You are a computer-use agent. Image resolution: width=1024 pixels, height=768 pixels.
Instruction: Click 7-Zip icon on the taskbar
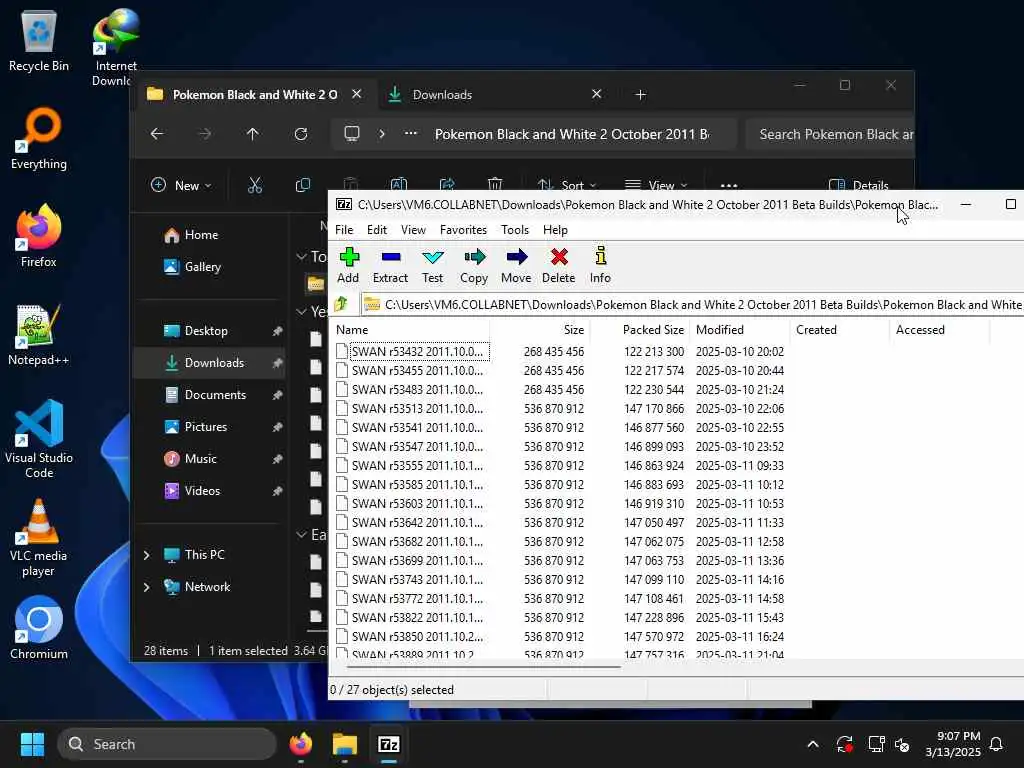click(389, 744)
